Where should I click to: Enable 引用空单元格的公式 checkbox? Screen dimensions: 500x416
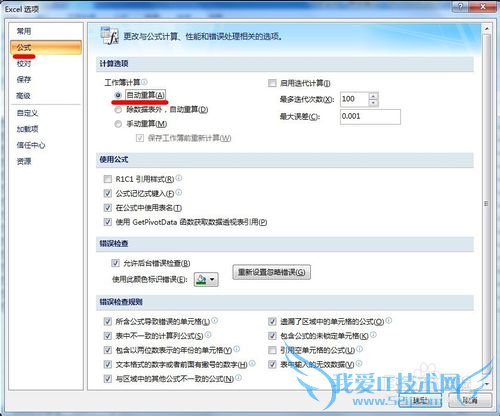tap(272, 350)
